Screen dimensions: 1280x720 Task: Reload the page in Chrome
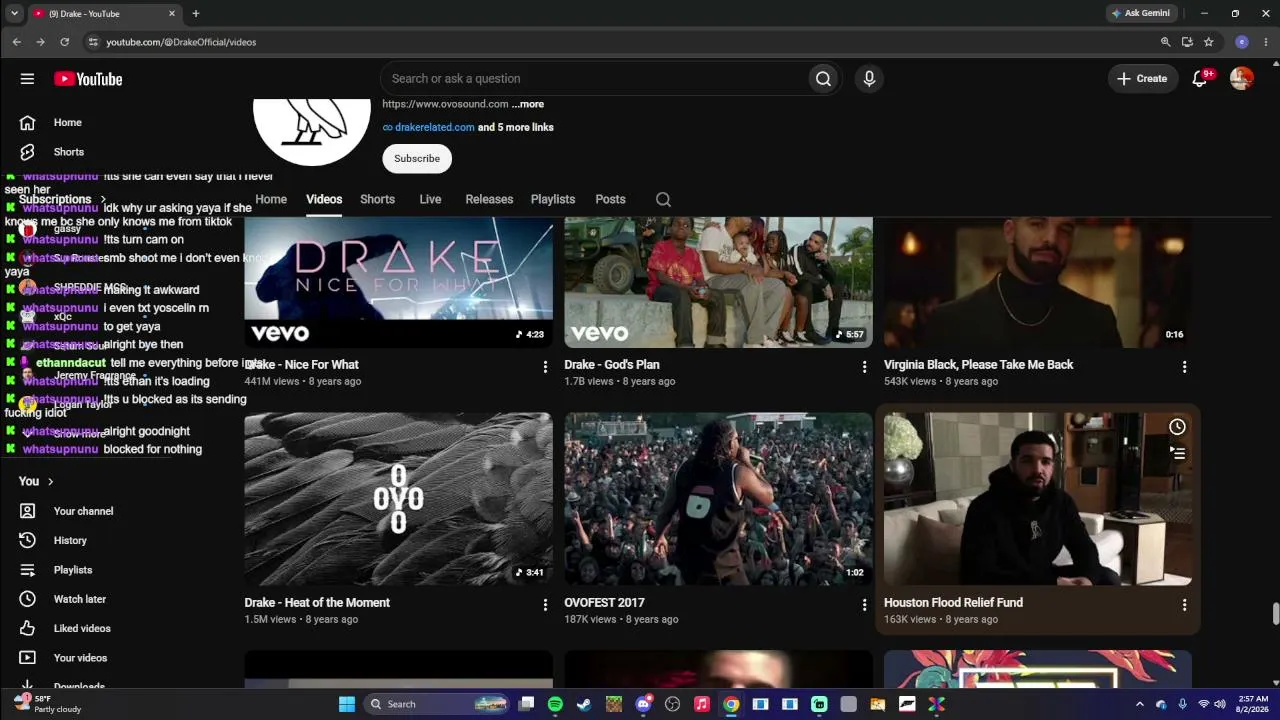click(64, 42)
